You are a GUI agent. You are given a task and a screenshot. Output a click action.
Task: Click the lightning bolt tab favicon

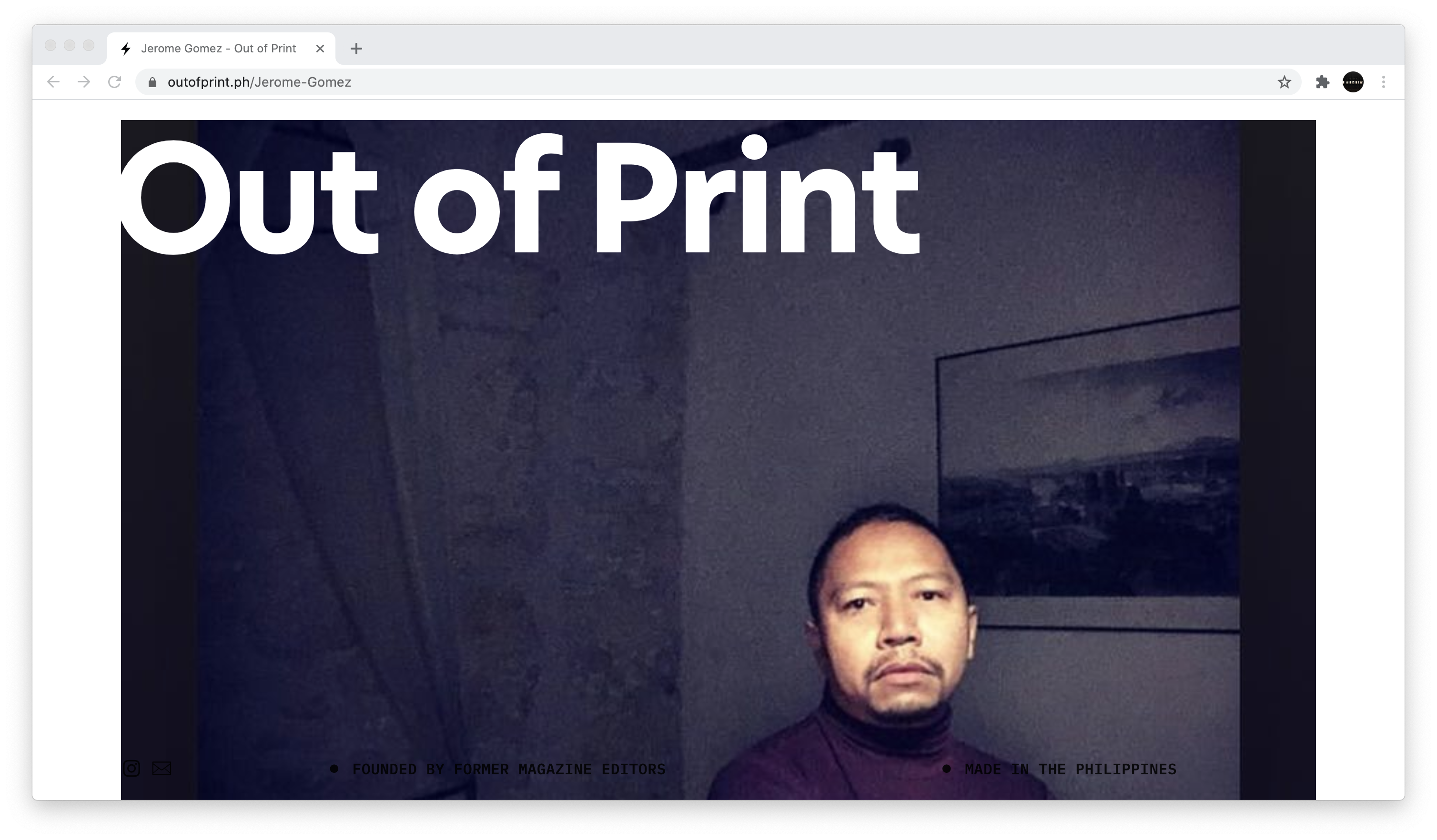(x=126, y=49)
